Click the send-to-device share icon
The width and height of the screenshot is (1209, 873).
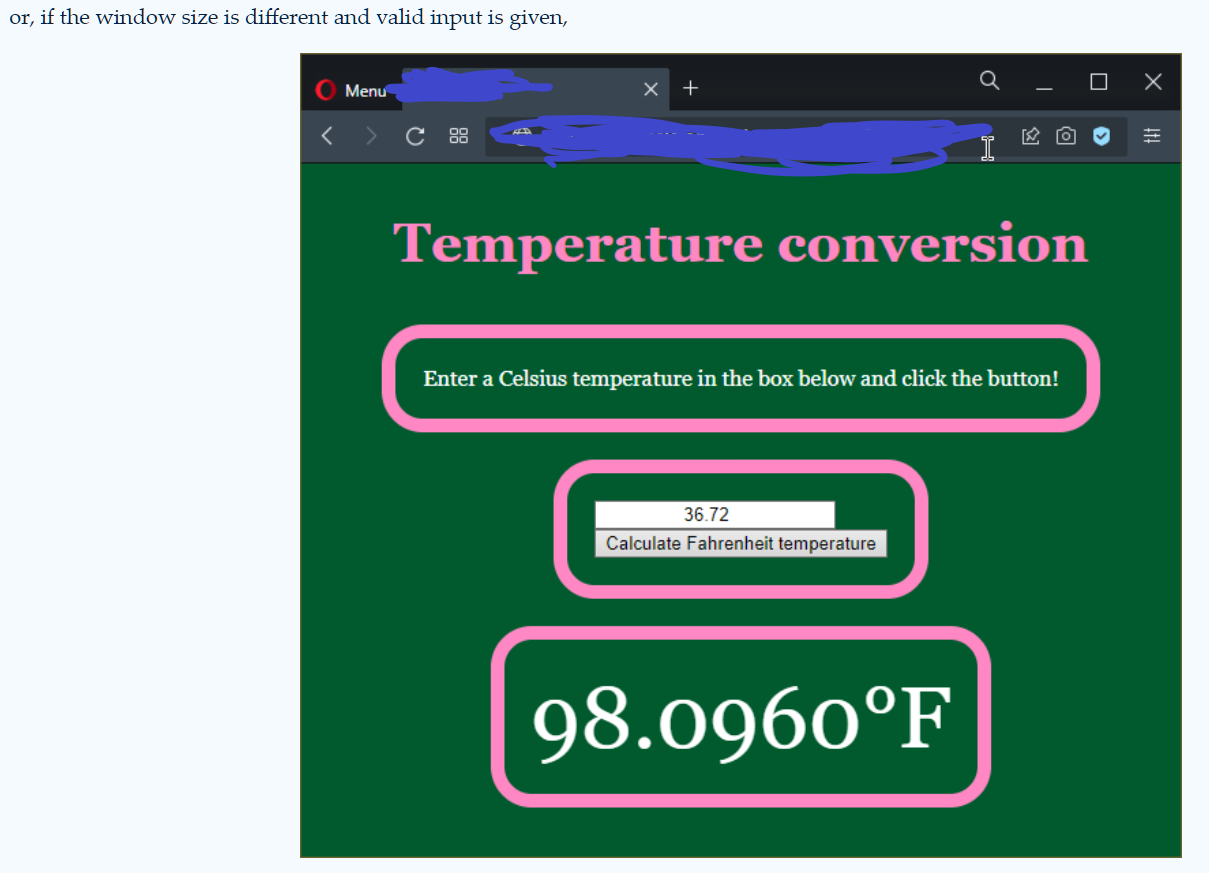pos(1030,136)
